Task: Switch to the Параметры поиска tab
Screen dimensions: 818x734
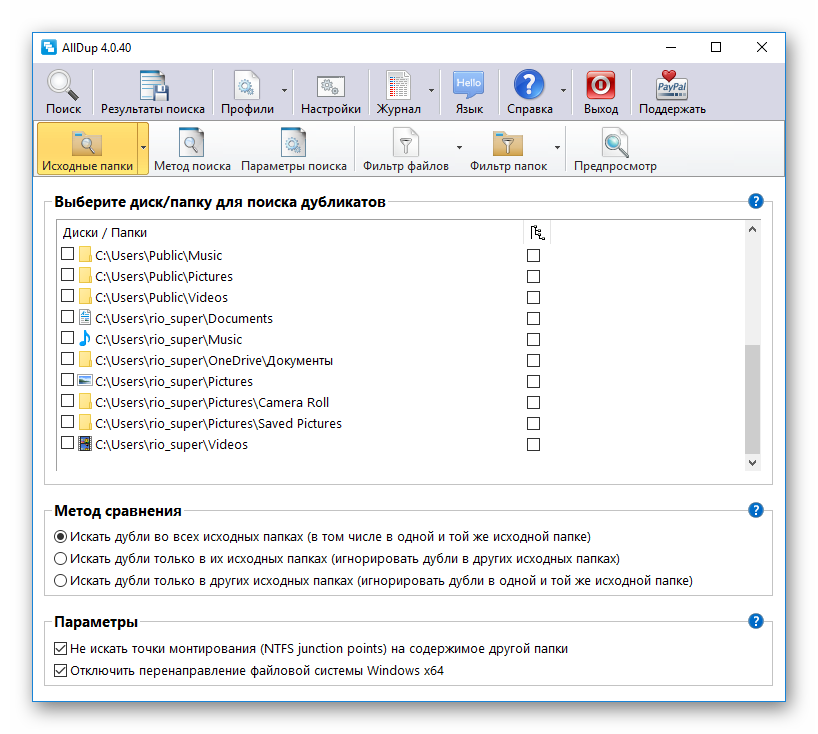Action: pos(293,149)
